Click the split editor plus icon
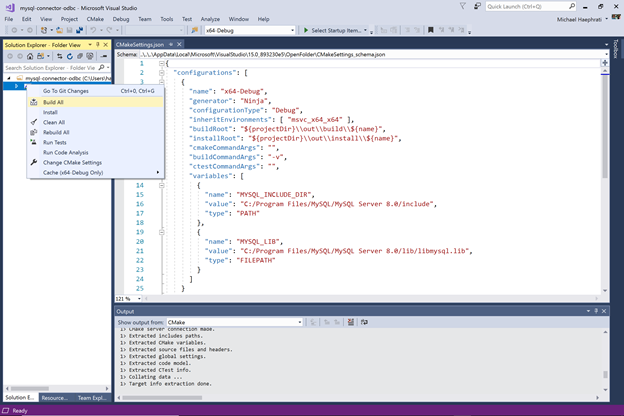The height and width of the screenshot is (416, 624). (x=605, y=63)
